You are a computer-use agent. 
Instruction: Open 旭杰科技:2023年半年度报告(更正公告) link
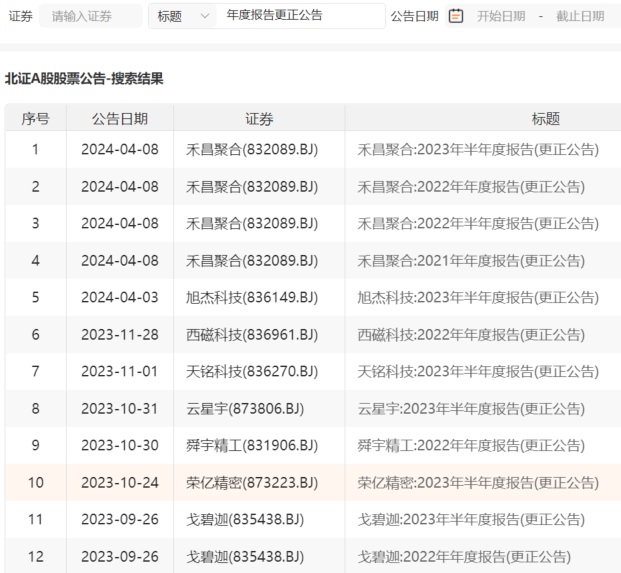[x=478, y=298]
